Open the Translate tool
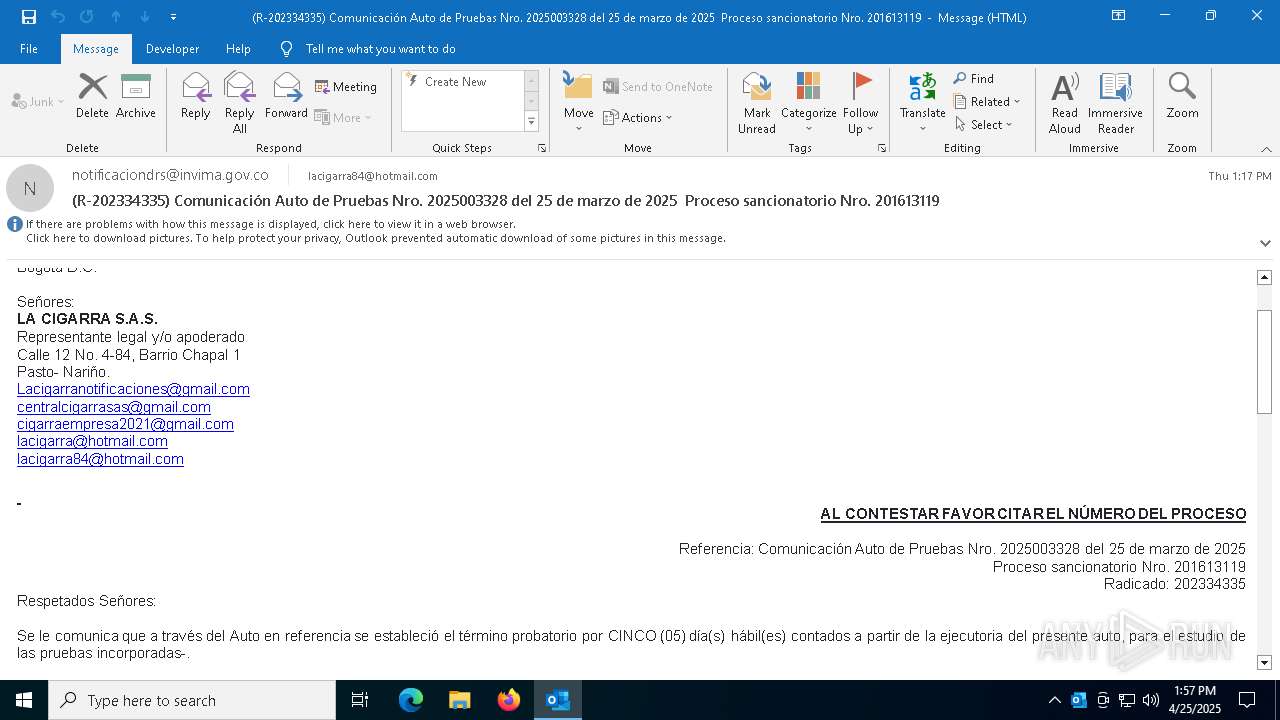This screenshot has width=1280, height=720. pos(922,102)
